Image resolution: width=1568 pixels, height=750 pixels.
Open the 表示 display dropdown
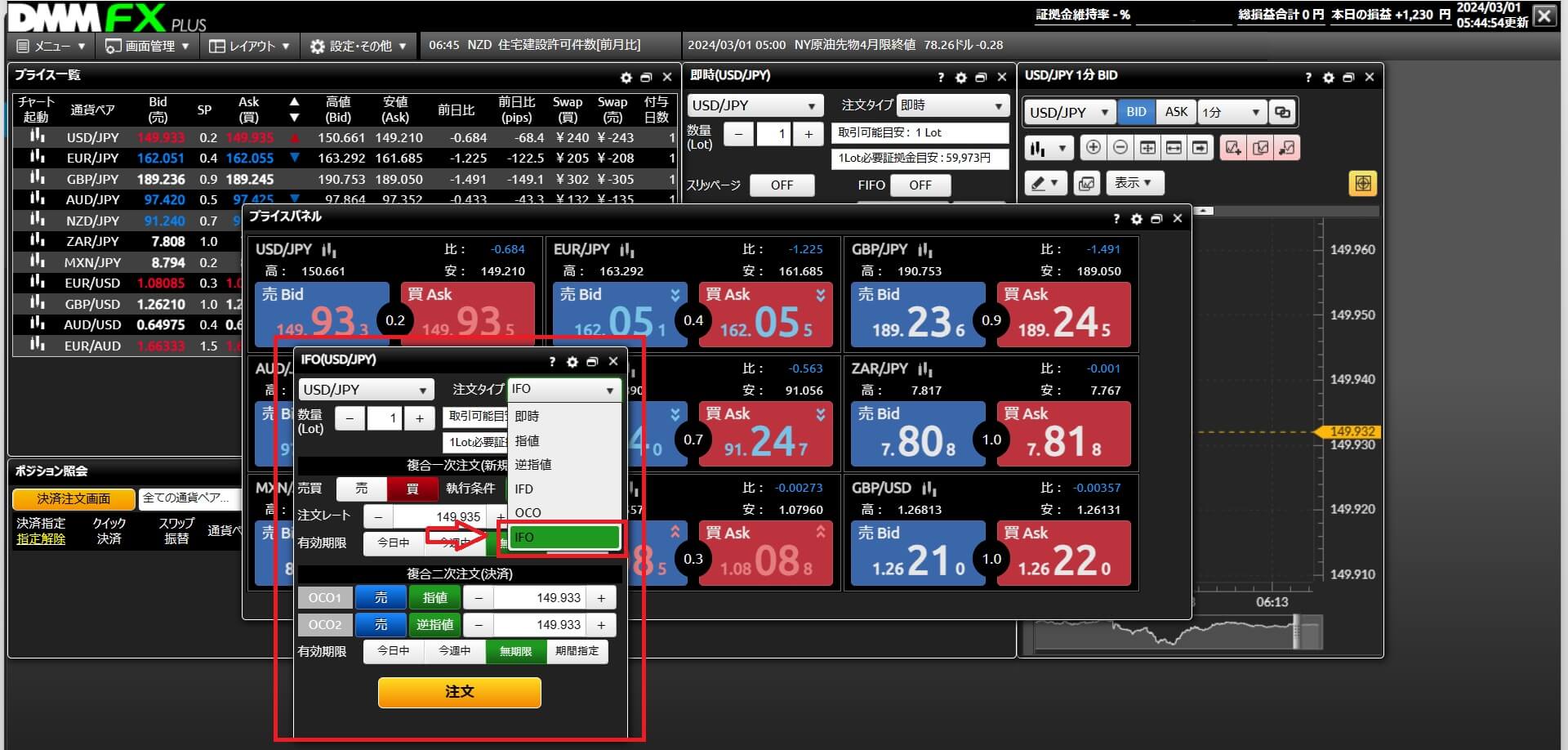(1134, 183)
